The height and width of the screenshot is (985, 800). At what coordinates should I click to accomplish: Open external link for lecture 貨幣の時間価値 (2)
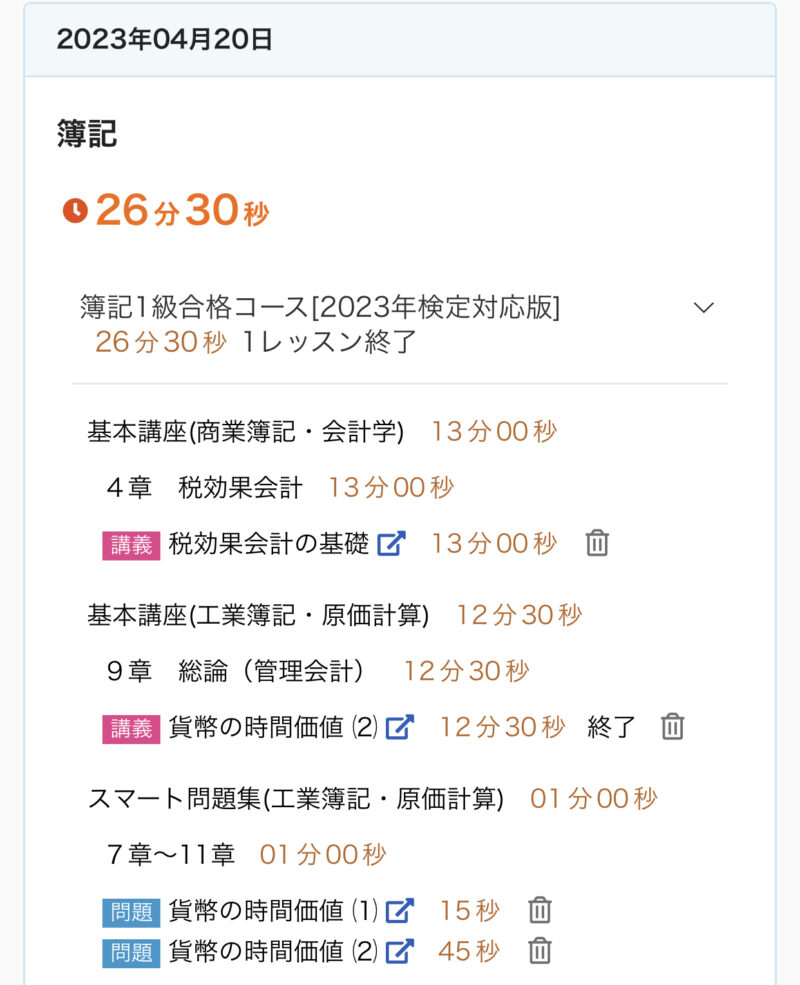399,727
